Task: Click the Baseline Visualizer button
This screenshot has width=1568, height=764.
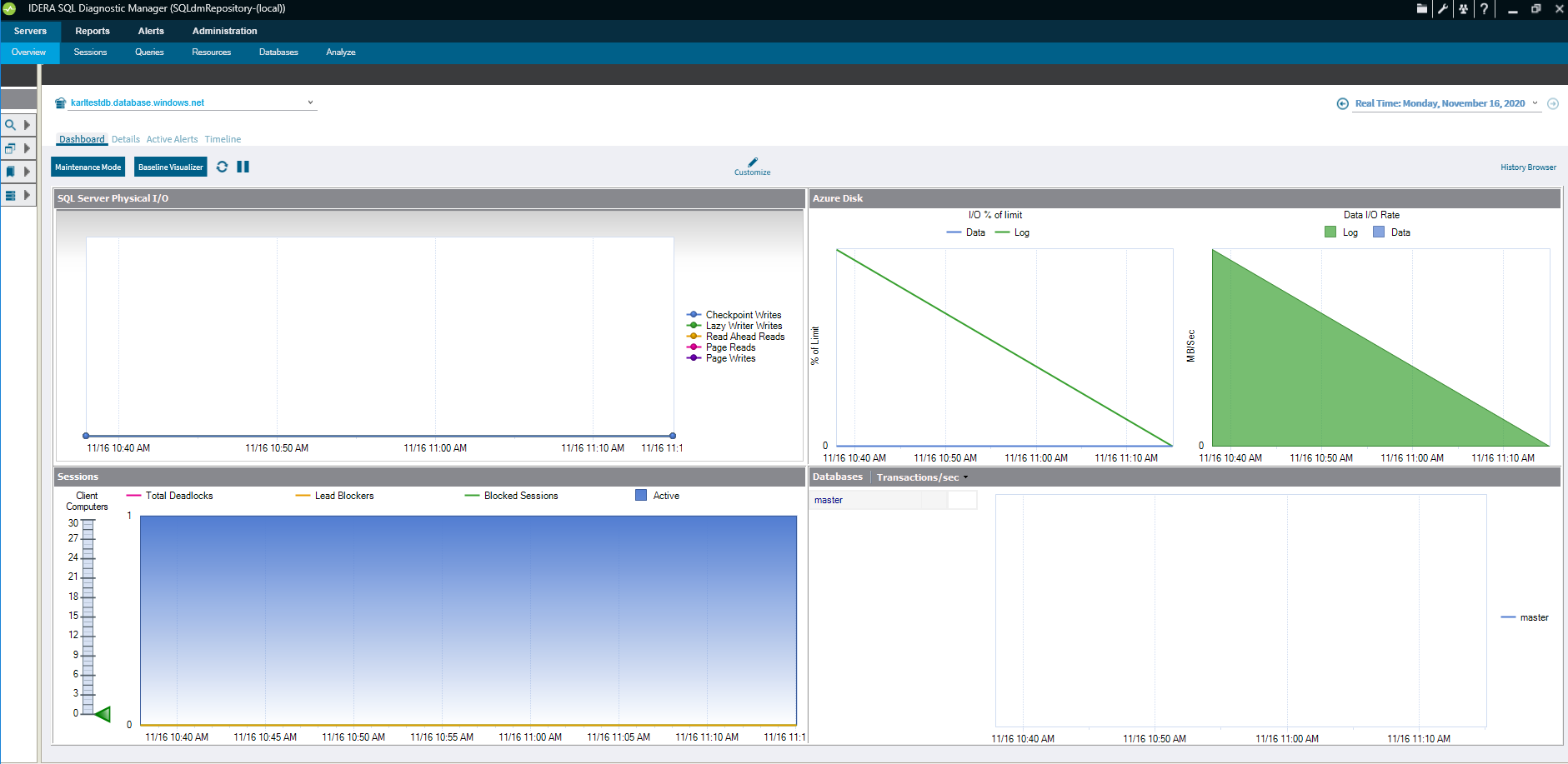Action: [171, 167]
